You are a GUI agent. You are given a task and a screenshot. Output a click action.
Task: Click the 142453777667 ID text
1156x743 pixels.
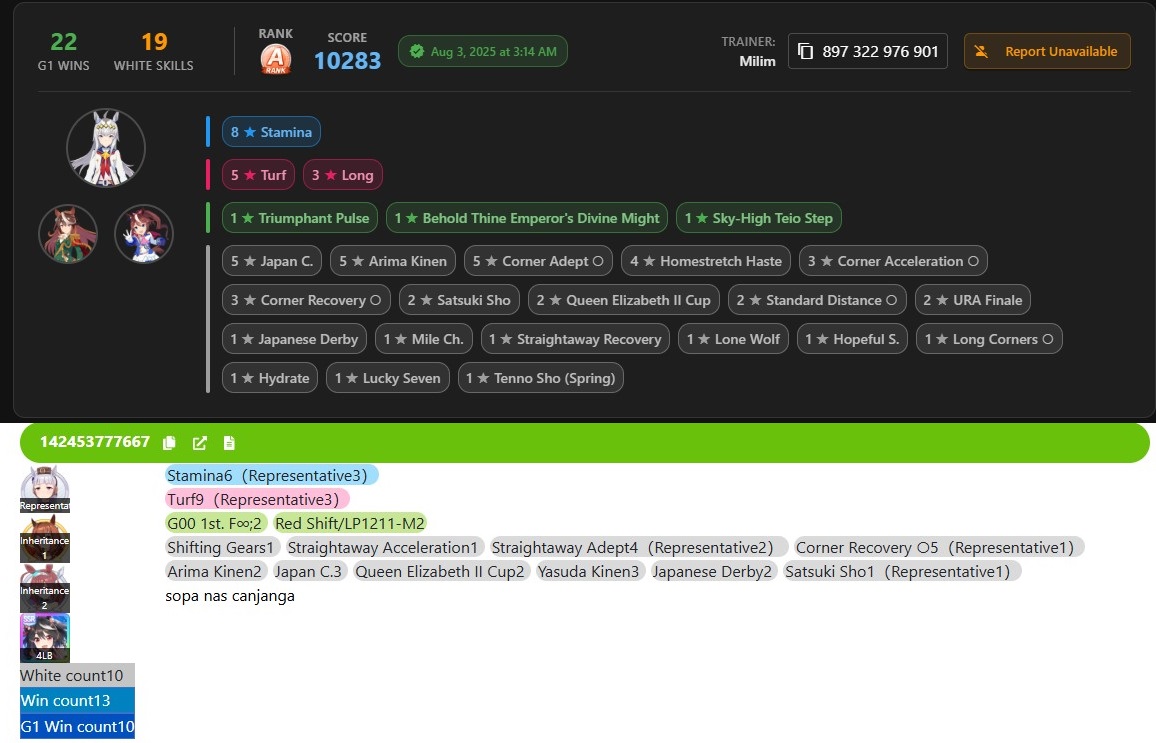[x=95, y=442]
